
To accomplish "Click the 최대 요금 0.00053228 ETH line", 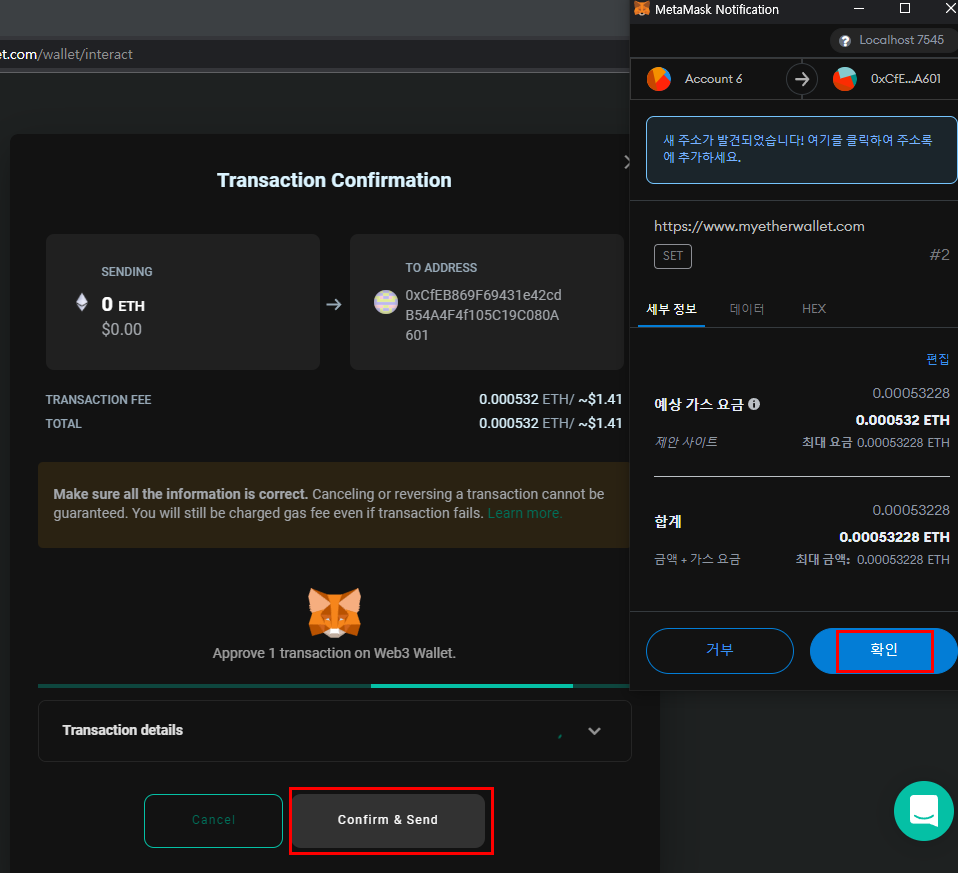I will tap(876, 442).
